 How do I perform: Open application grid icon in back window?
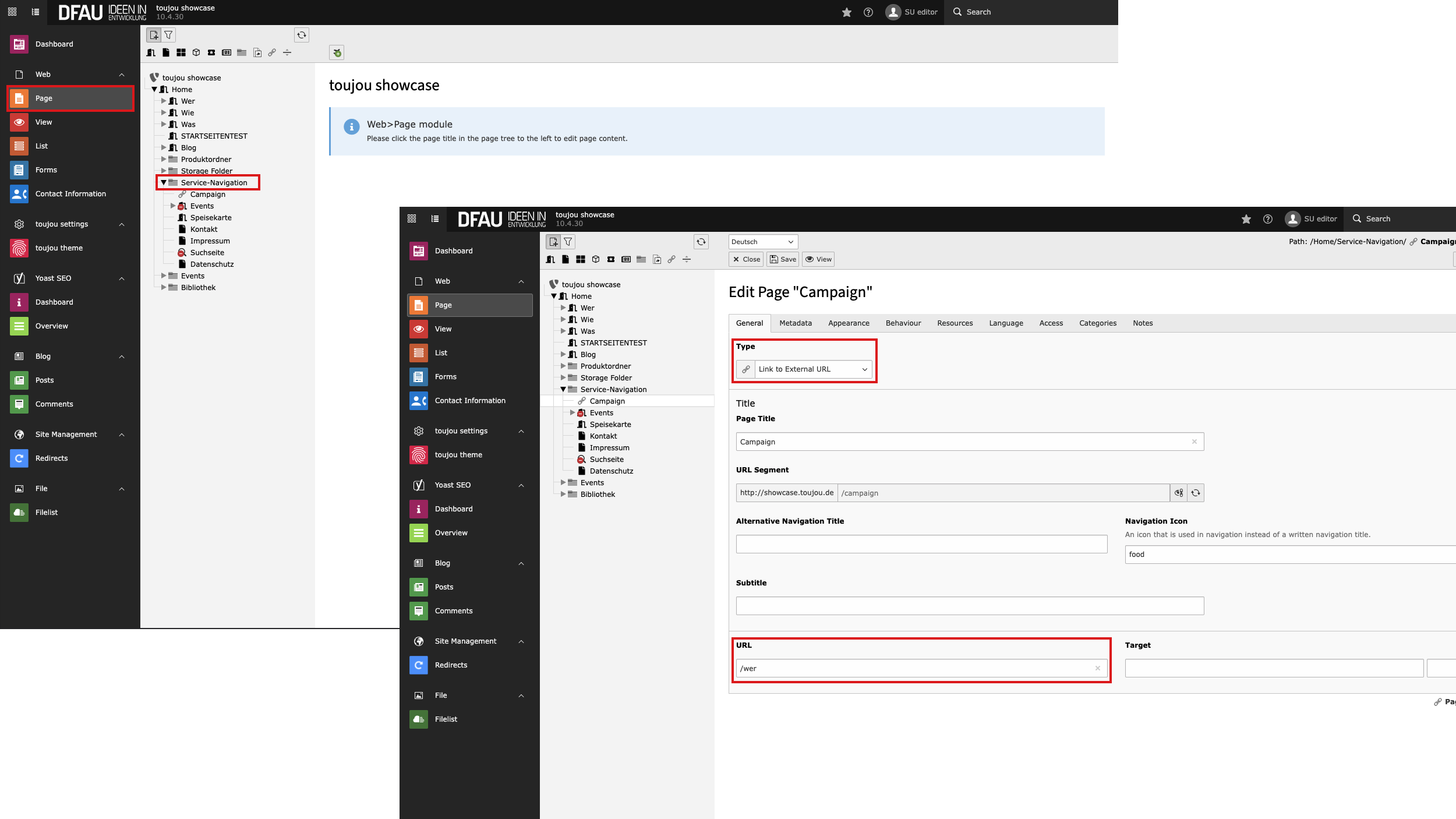[12, 12]
